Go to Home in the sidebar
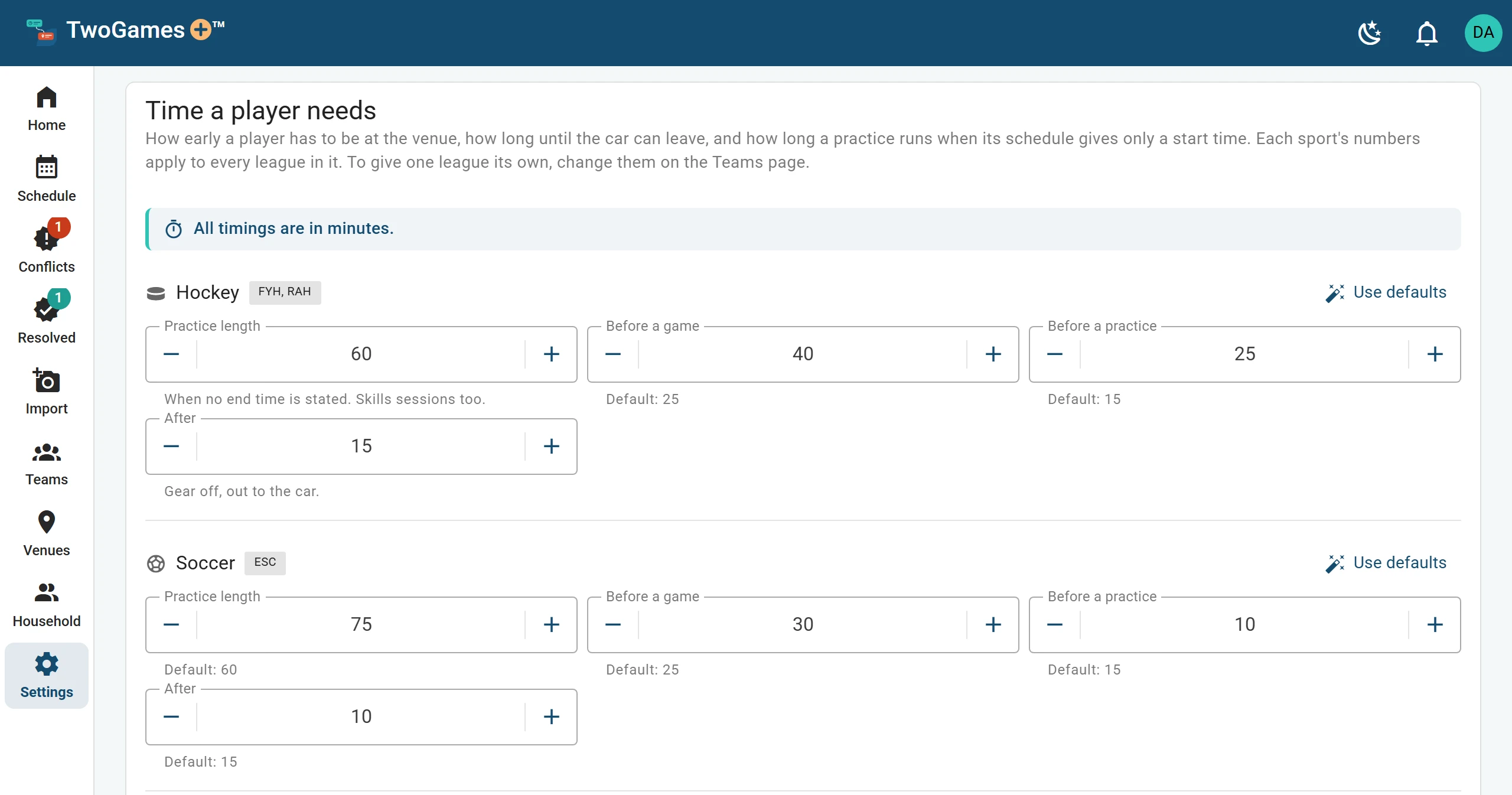The height and width of the screenshot is (795, 1512). 47,109
